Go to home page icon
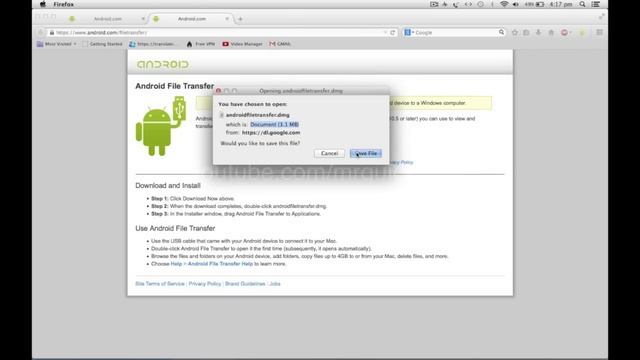The image size is (640, 360). click(551, 32)
